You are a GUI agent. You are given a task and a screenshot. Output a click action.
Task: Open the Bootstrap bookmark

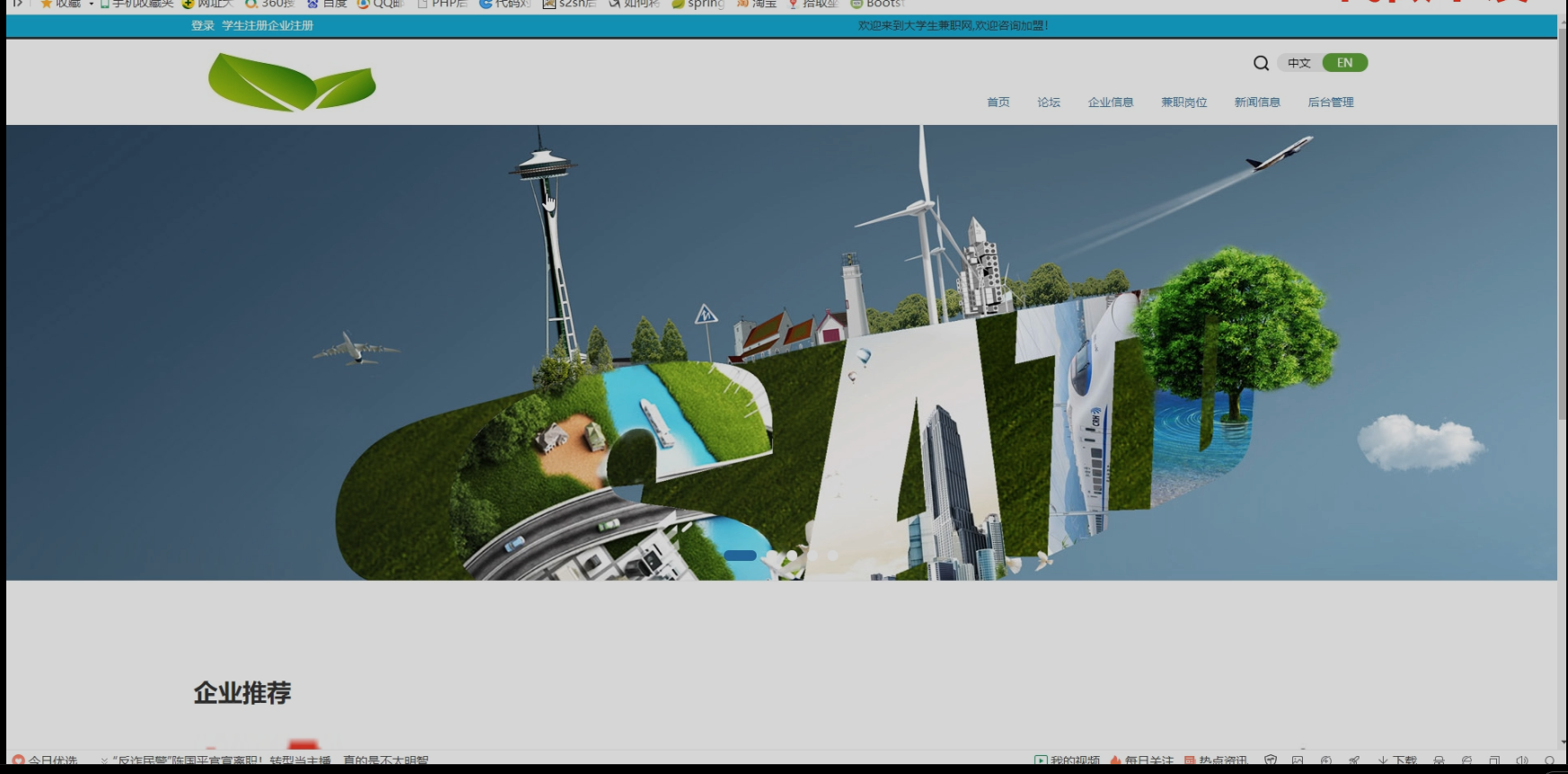[x=878, y=4]
